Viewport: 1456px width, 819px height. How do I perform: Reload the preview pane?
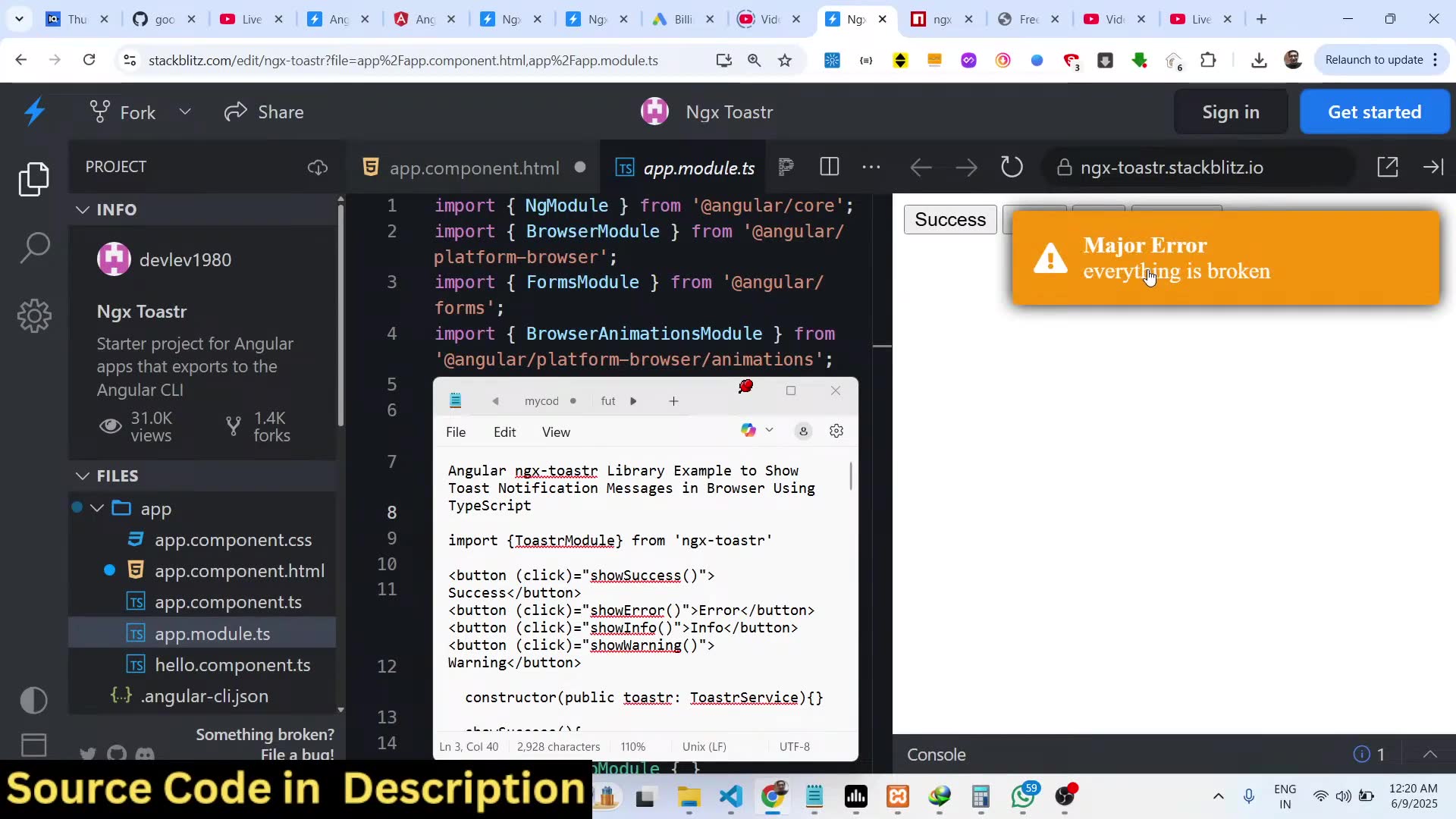pos(1012,168)
